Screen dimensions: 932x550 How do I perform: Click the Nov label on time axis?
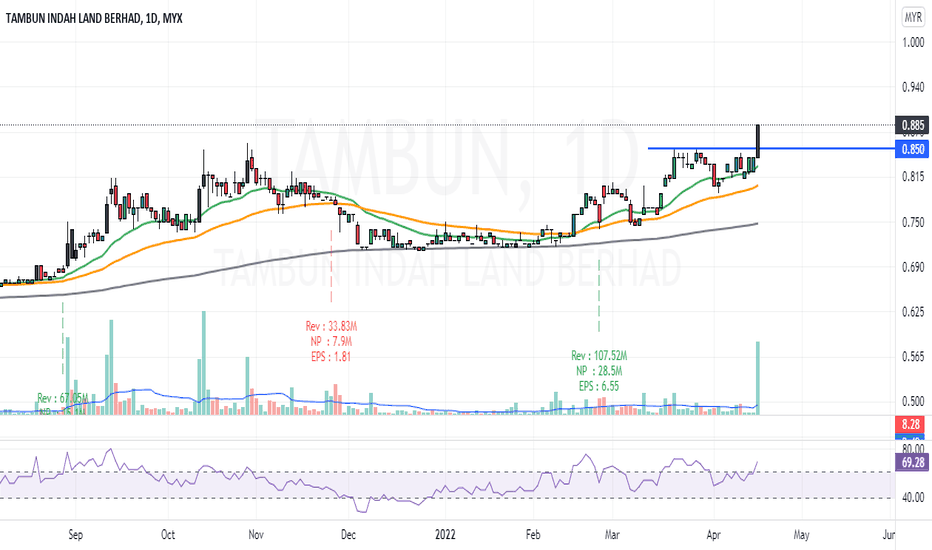pos(256,535)
